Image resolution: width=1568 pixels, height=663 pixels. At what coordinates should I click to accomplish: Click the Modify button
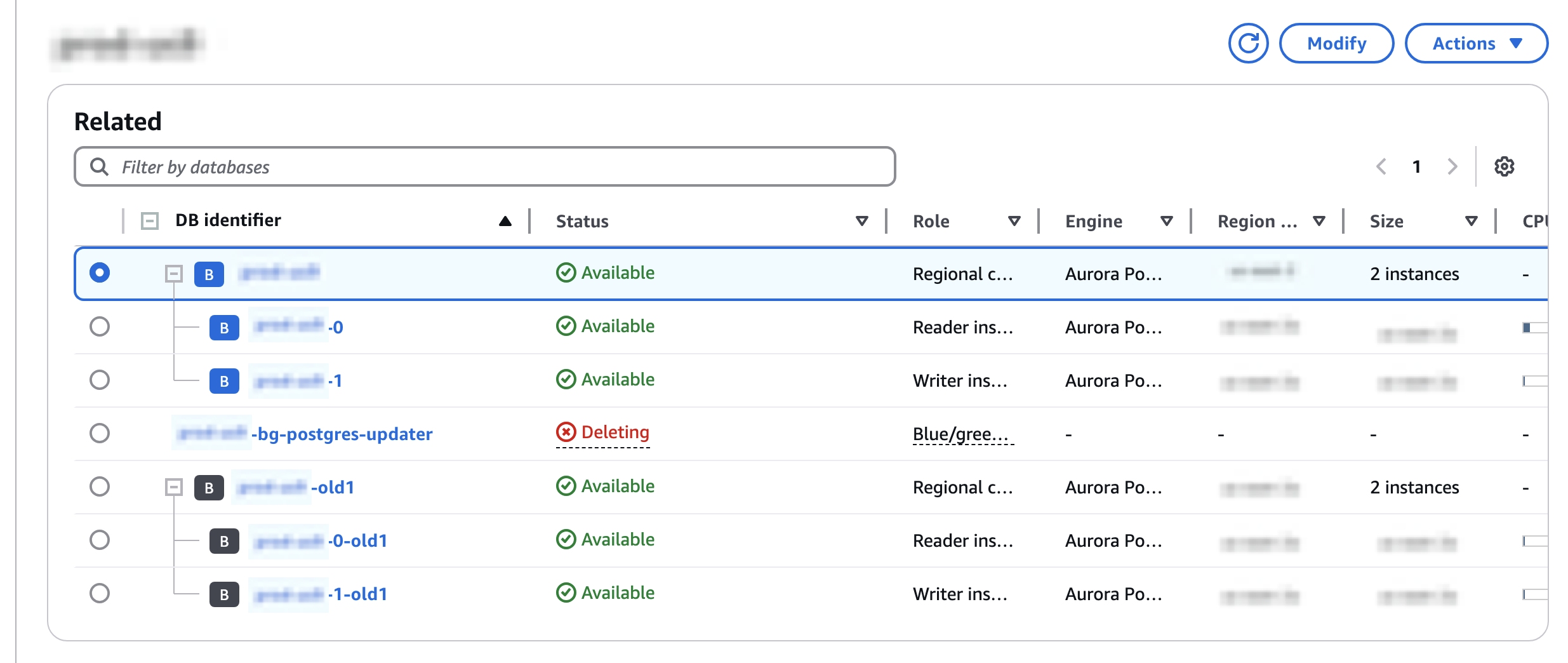click(1336, 43)
